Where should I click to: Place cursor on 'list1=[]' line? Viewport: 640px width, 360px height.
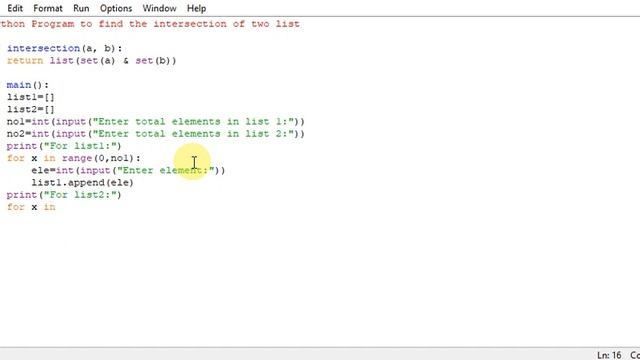tap(31, 98)
